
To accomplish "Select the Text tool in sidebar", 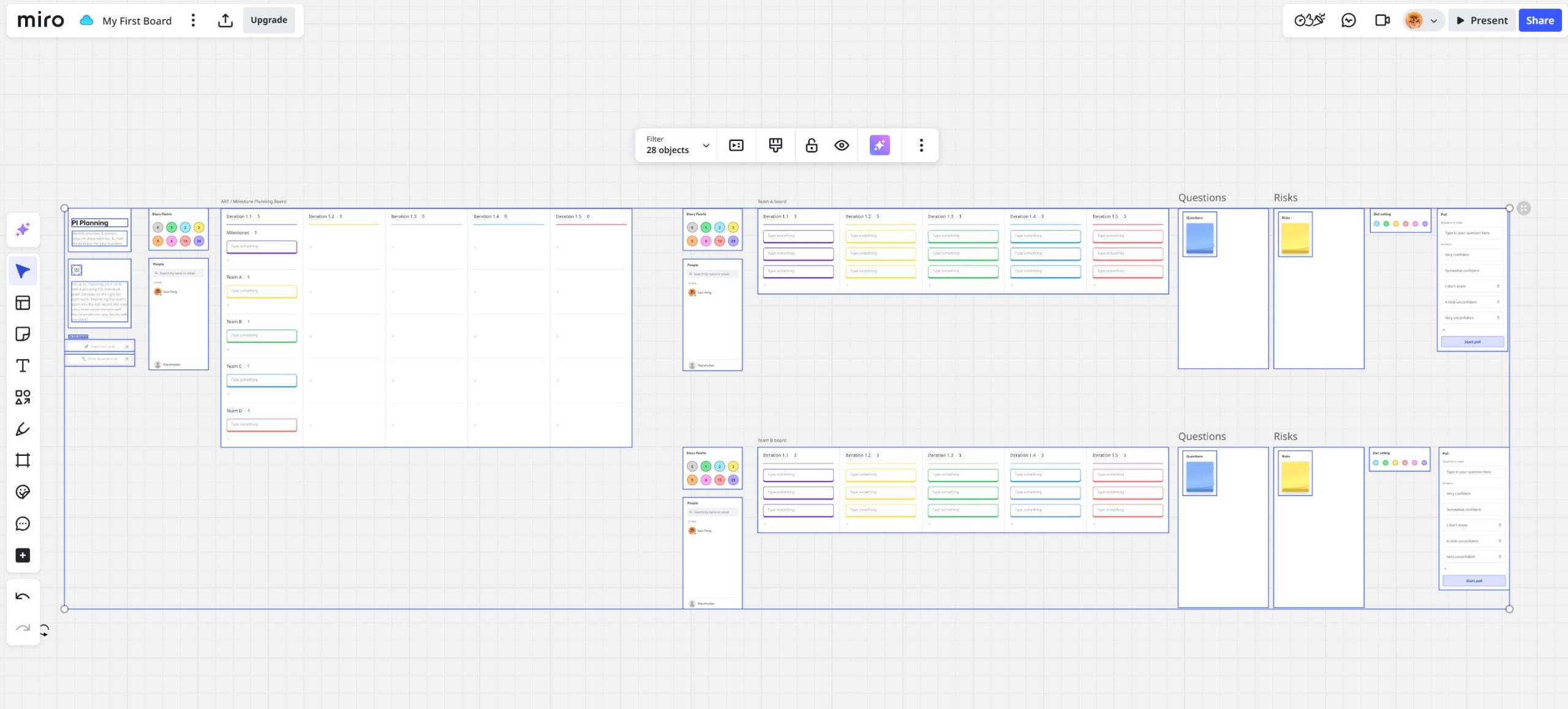I will pos(23,366).
